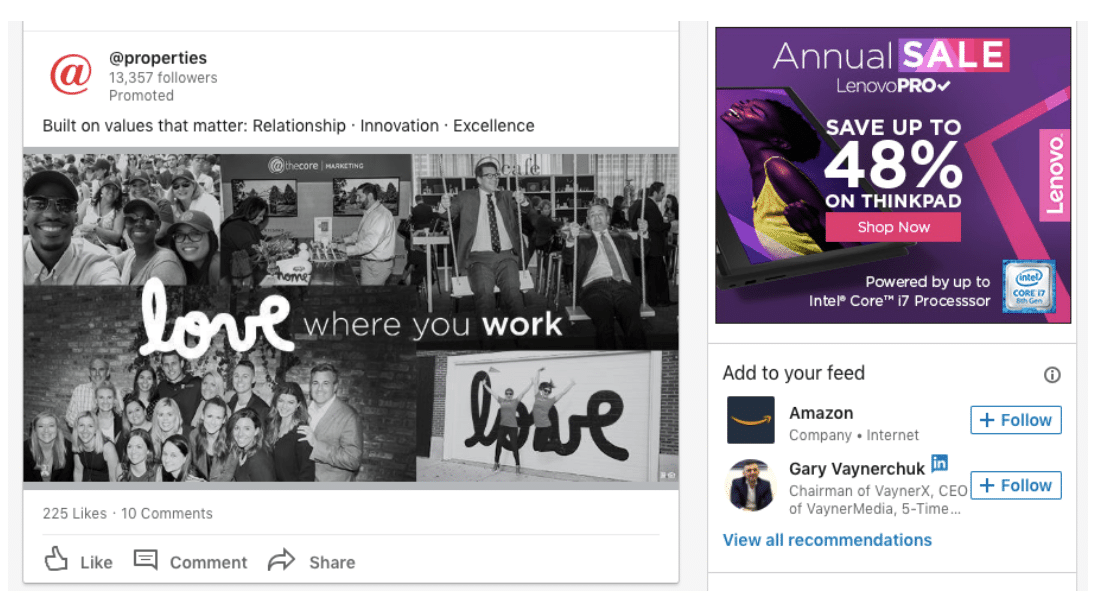Image resolution: width=1094 pixels, height=609 pixels.
Task: Open the @properties company name link
Action: click(x=158, y=58)
